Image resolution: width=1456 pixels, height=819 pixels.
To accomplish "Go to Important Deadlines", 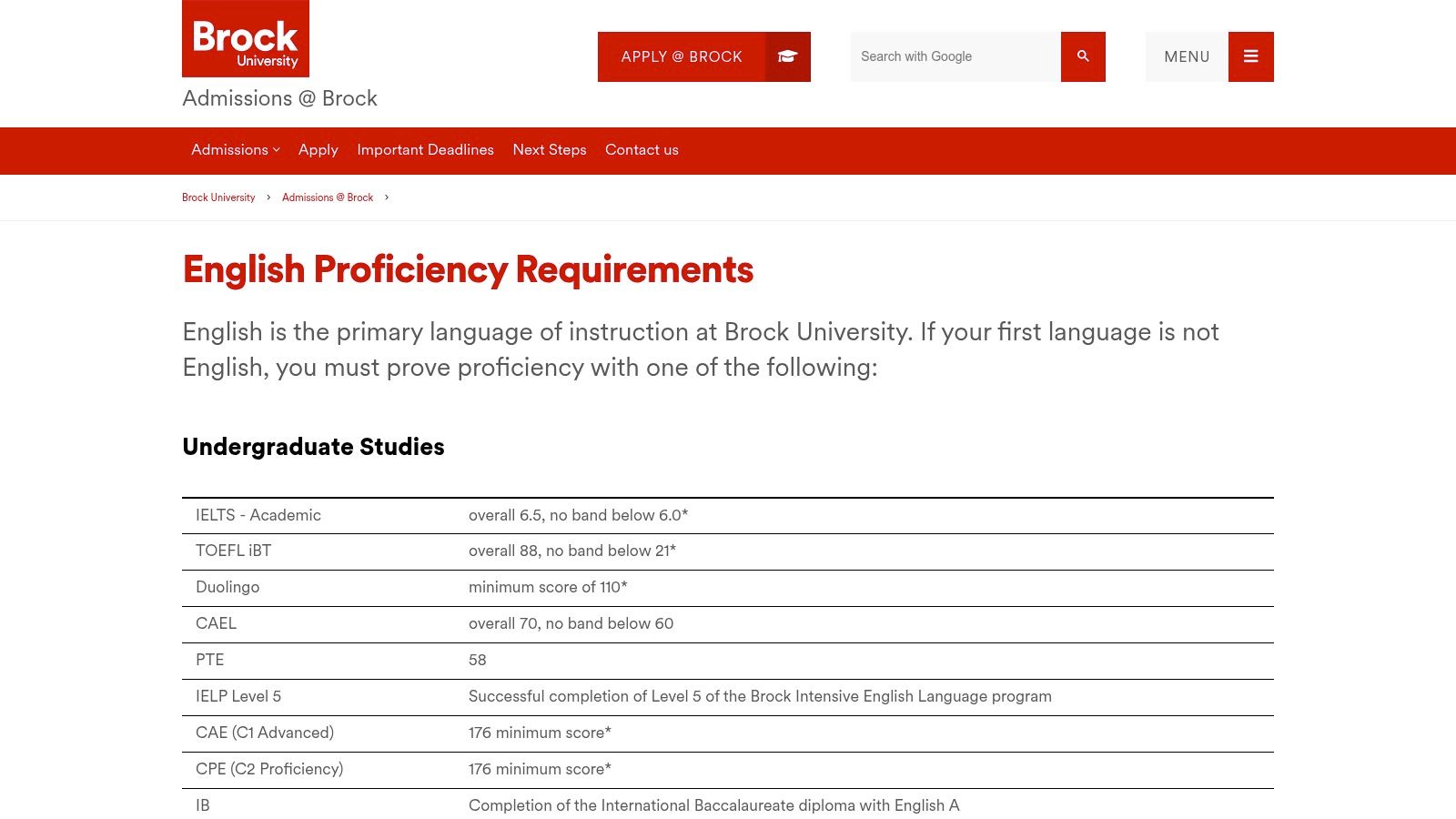I will click(425, 150).
